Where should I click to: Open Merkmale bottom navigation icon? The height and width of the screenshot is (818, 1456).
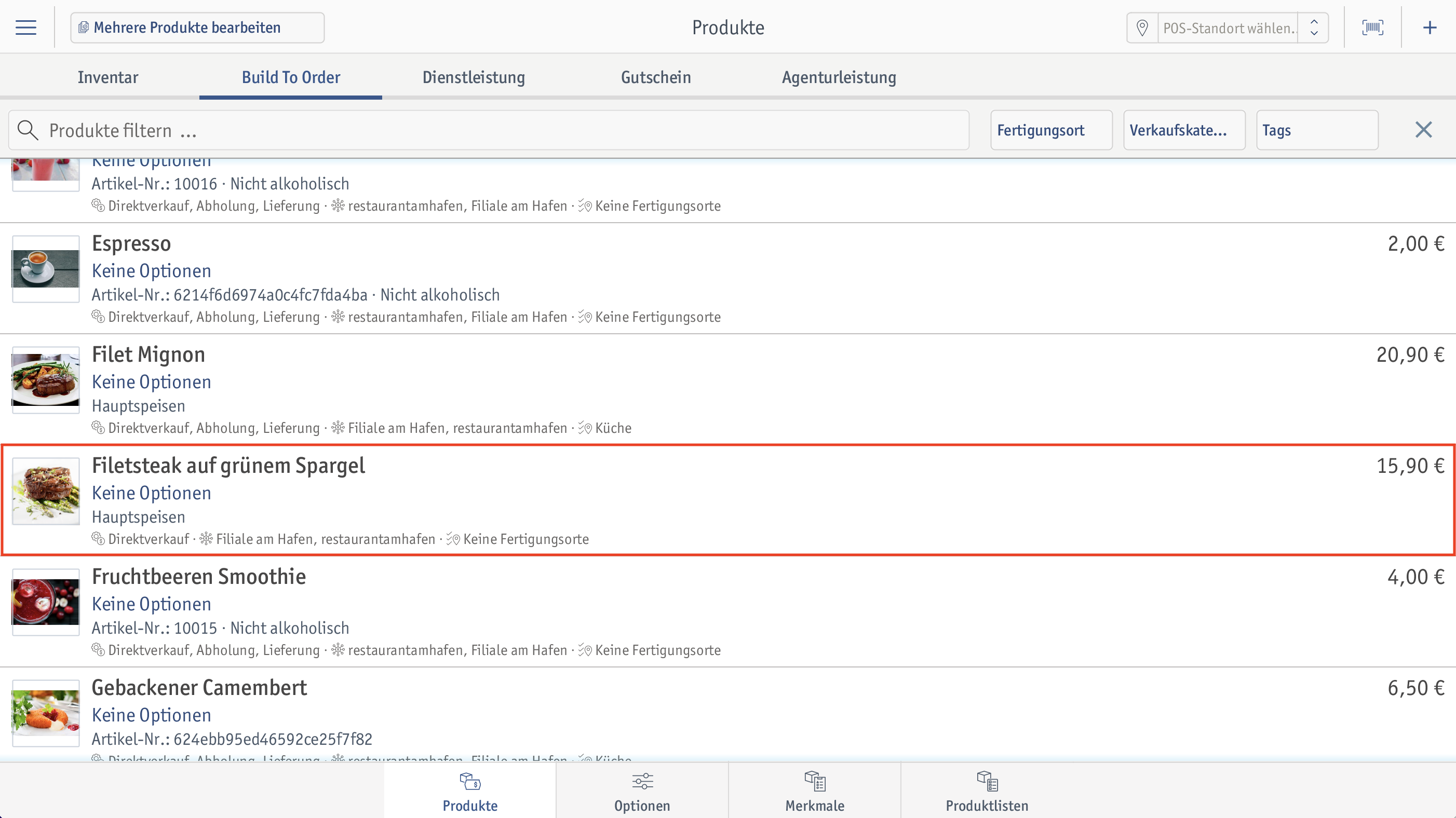(815, 781)
